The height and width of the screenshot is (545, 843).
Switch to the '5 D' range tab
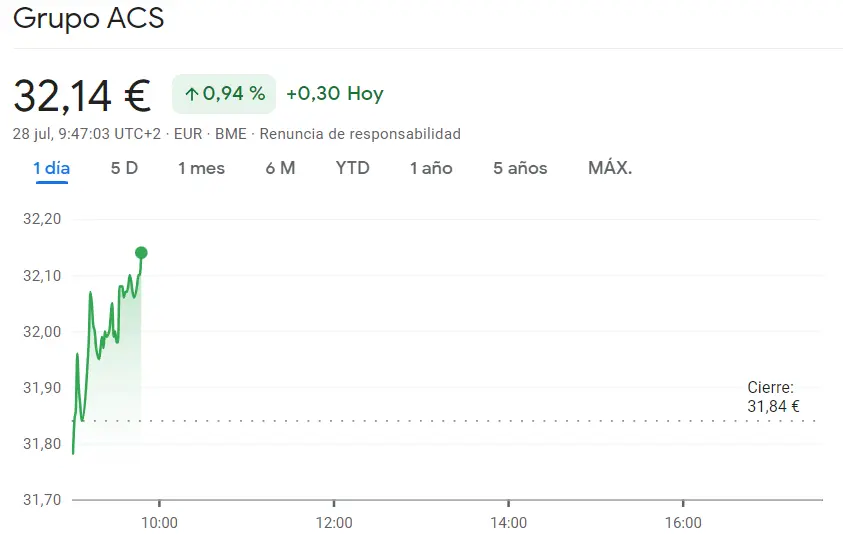click(124, 168)
